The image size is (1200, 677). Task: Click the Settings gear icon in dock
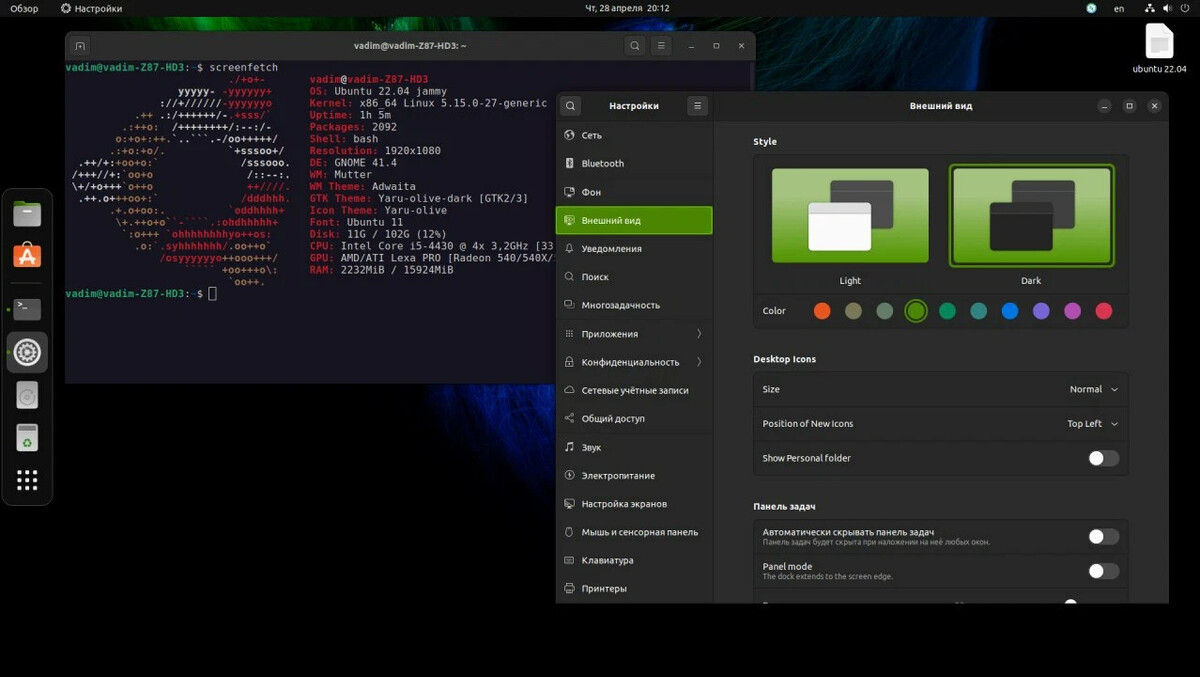[x=27, y=352]
